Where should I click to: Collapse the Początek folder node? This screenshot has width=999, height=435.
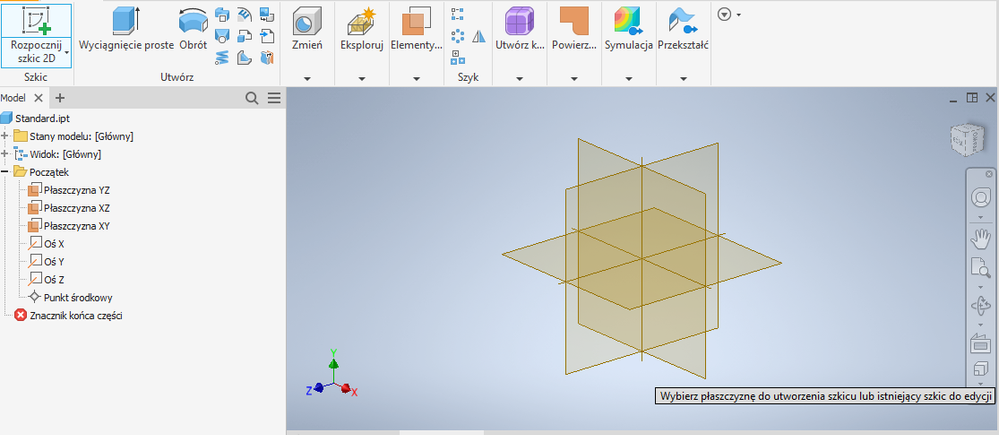tap(5, 171)
